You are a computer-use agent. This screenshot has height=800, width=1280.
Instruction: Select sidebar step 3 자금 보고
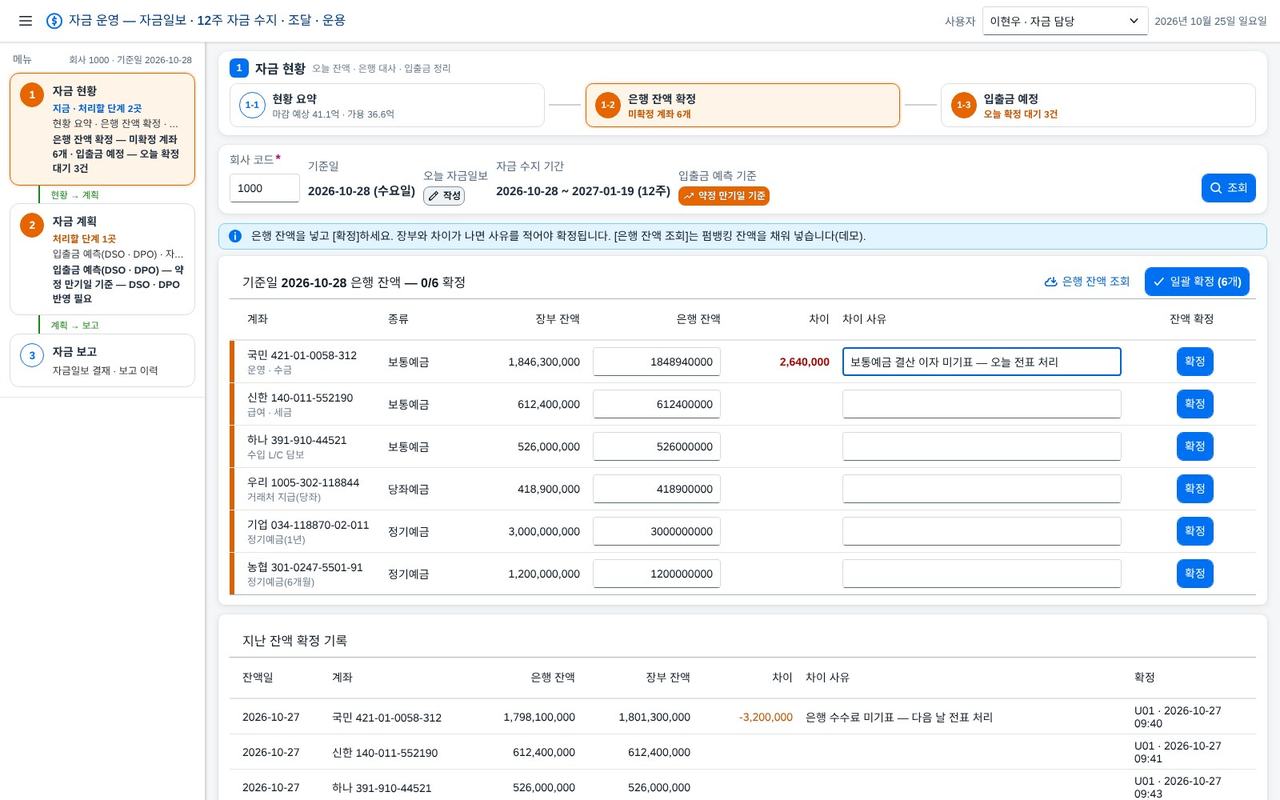point(103,360)
